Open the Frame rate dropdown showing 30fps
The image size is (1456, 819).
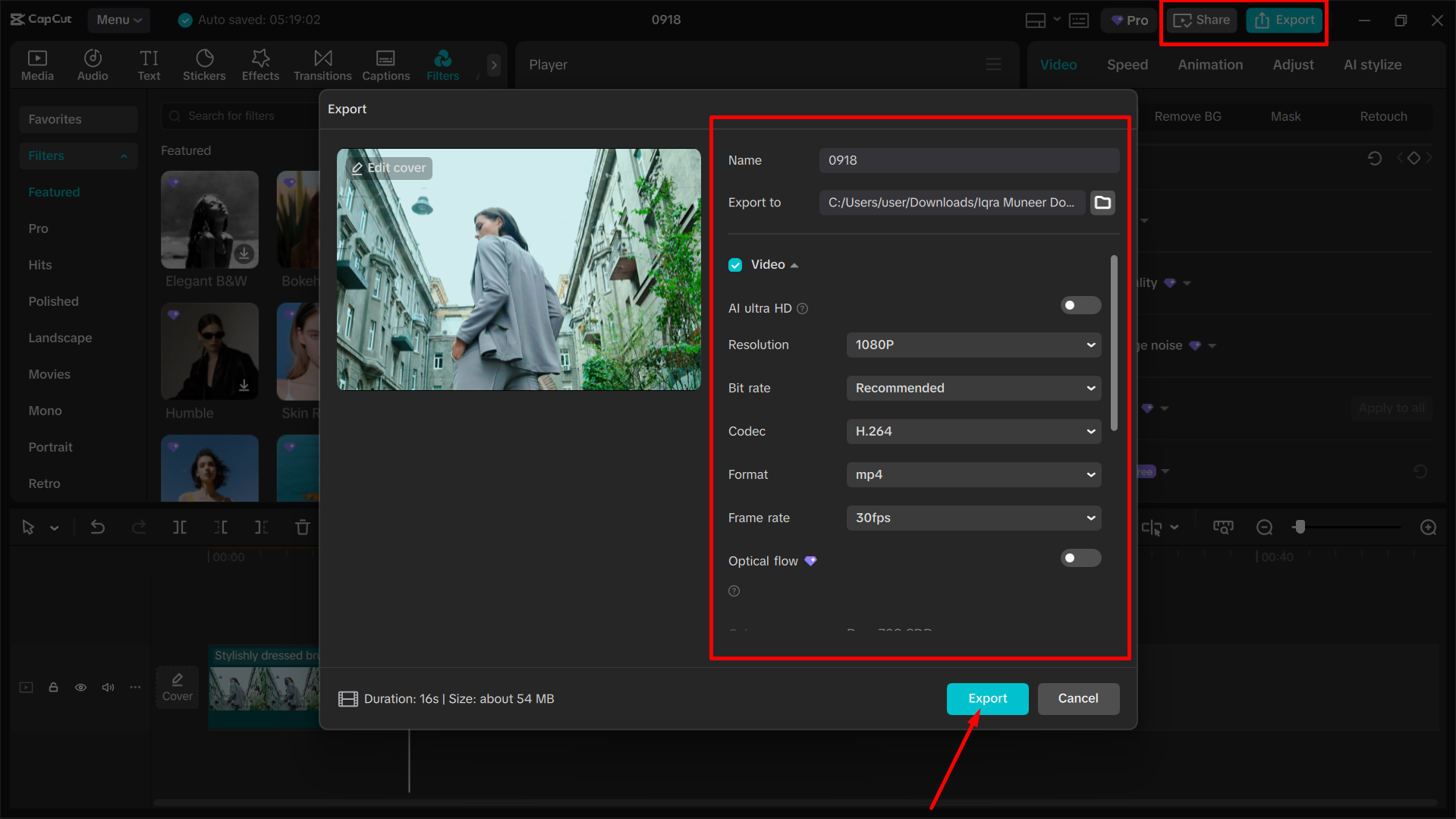pos(973,518)
